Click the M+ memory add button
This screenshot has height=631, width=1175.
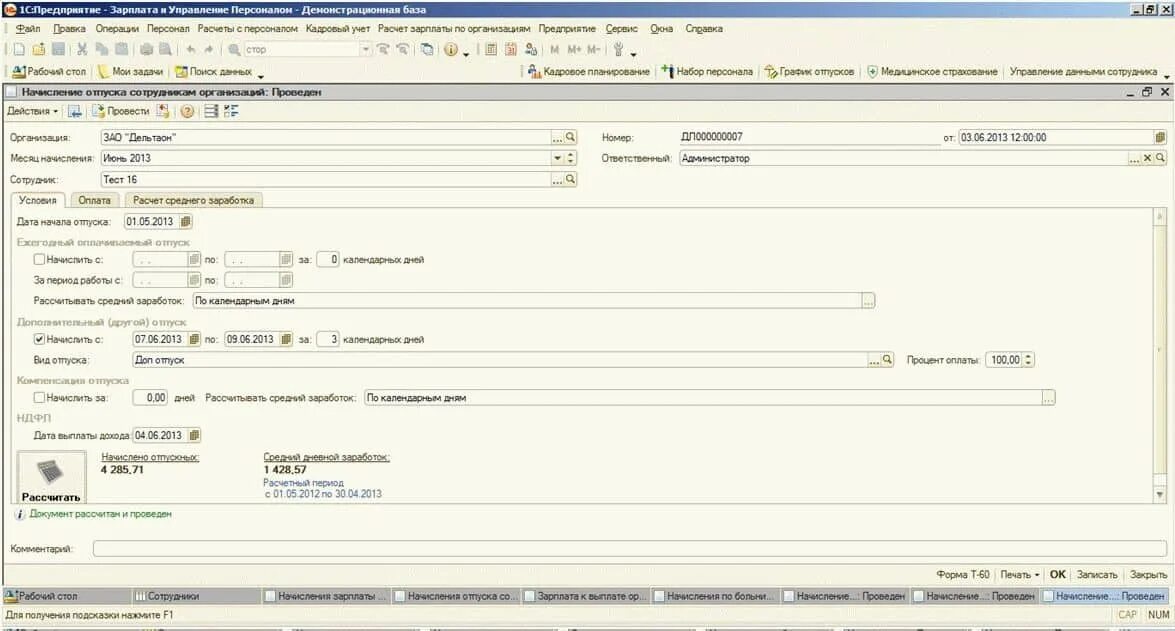tap(574, 49)
